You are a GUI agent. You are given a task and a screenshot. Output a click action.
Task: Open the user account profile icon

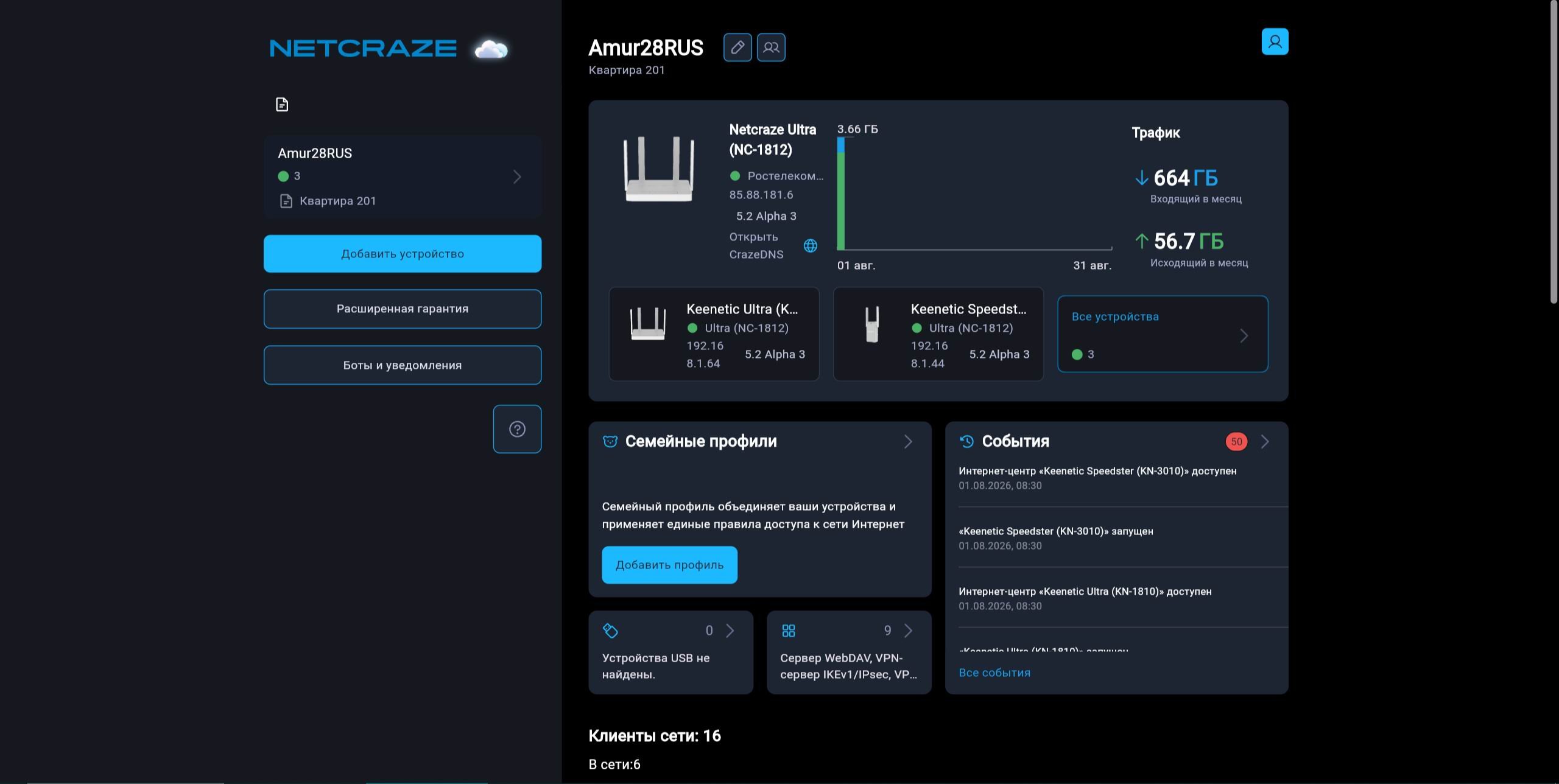(1275, 41)
